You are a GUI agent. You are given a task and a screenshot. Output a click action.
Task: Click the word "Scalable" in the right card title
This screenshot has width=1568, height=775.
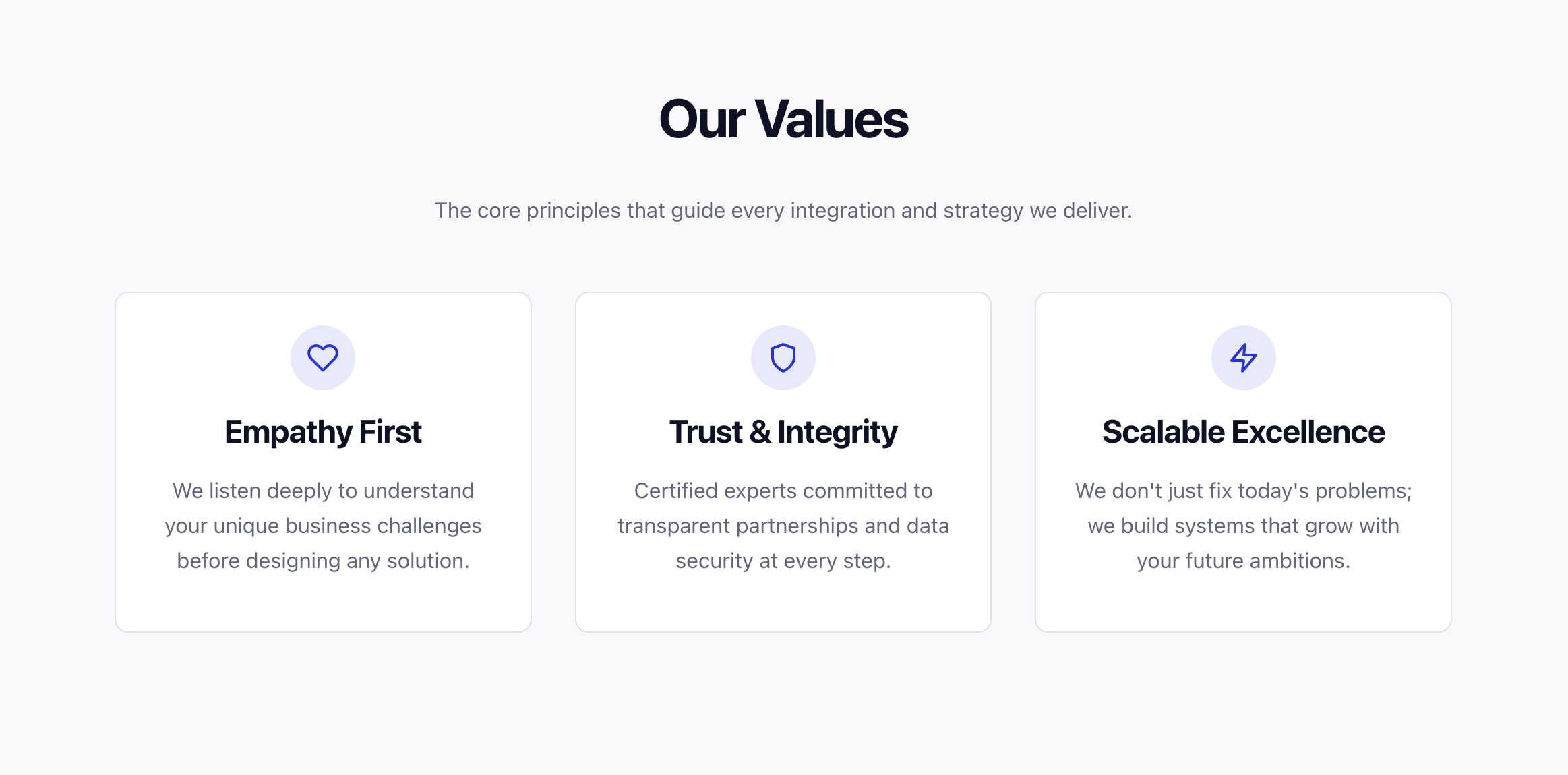[1164, 432]
